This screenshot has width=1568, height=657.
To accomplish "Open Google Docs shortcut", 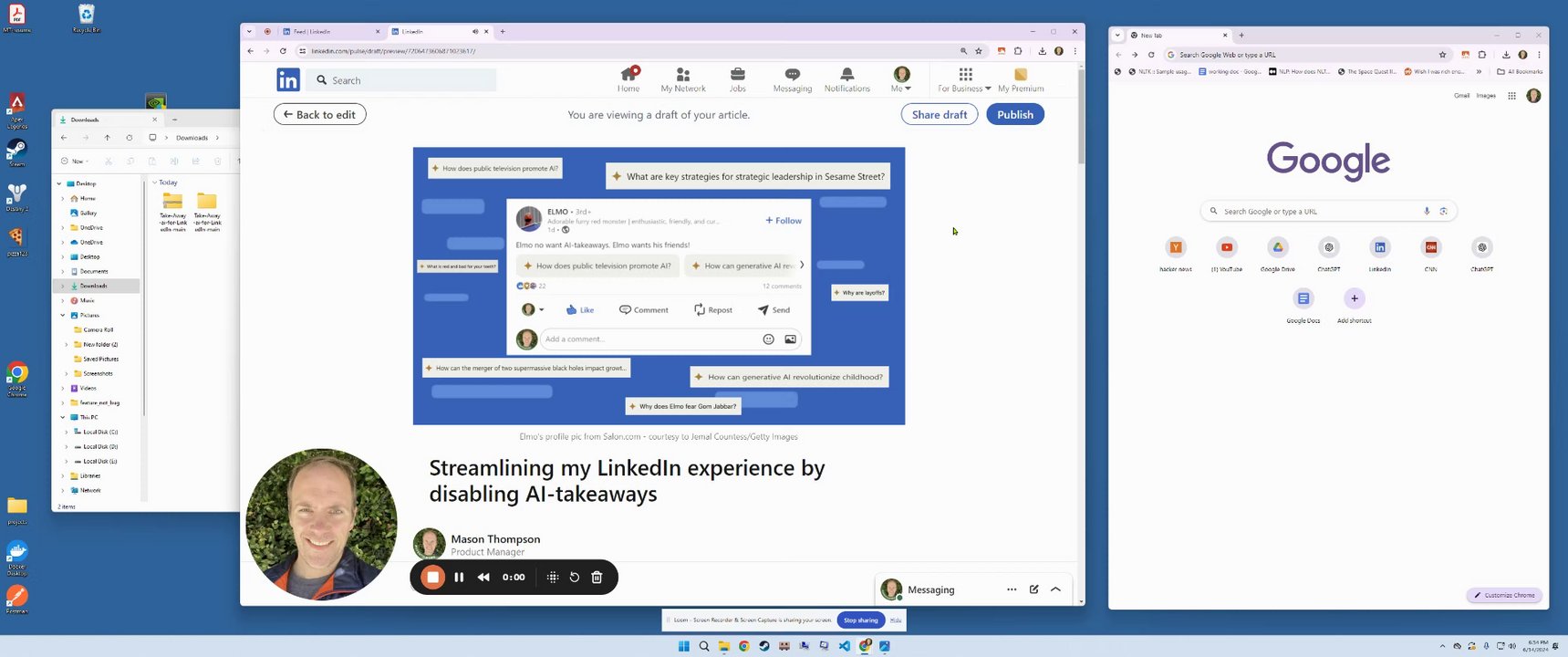I will pyautogui.click(x=1303, y=305).
